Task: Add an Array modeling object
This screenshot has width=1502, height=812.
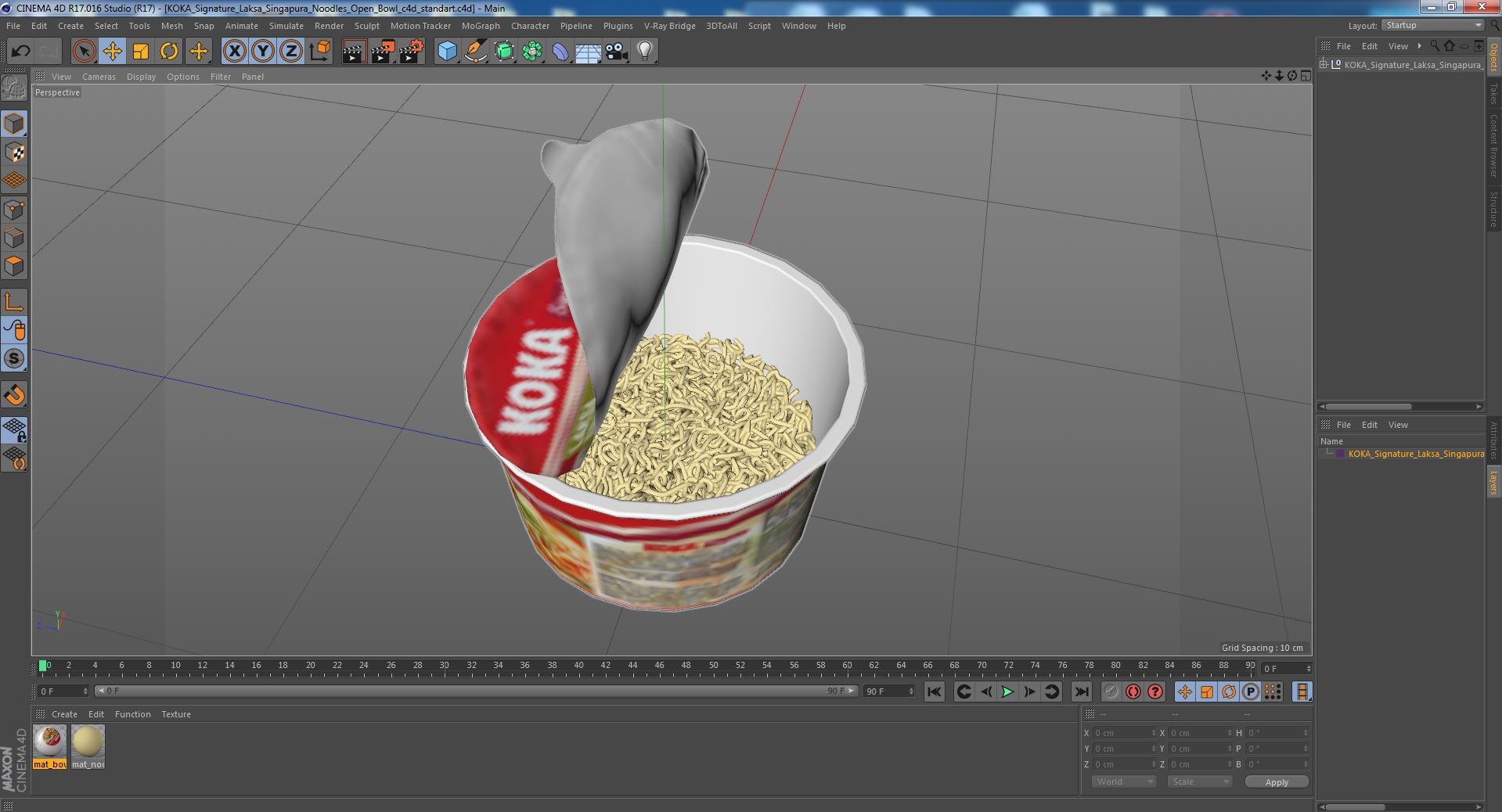Action: coord(532,52)
